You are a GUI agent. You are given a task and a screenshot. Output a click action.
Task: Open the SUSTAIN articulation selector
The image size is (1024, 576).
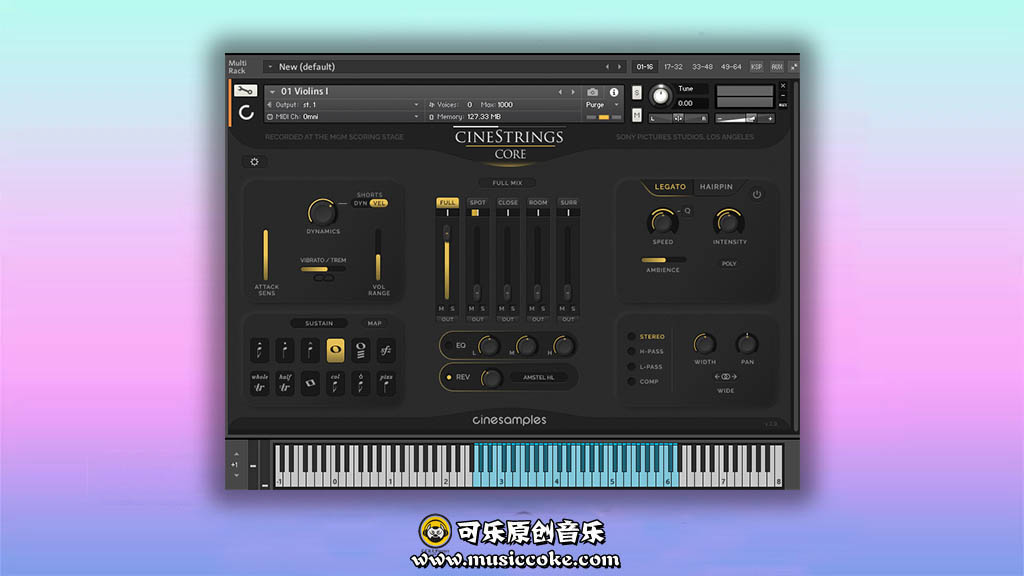click(319, 323)
